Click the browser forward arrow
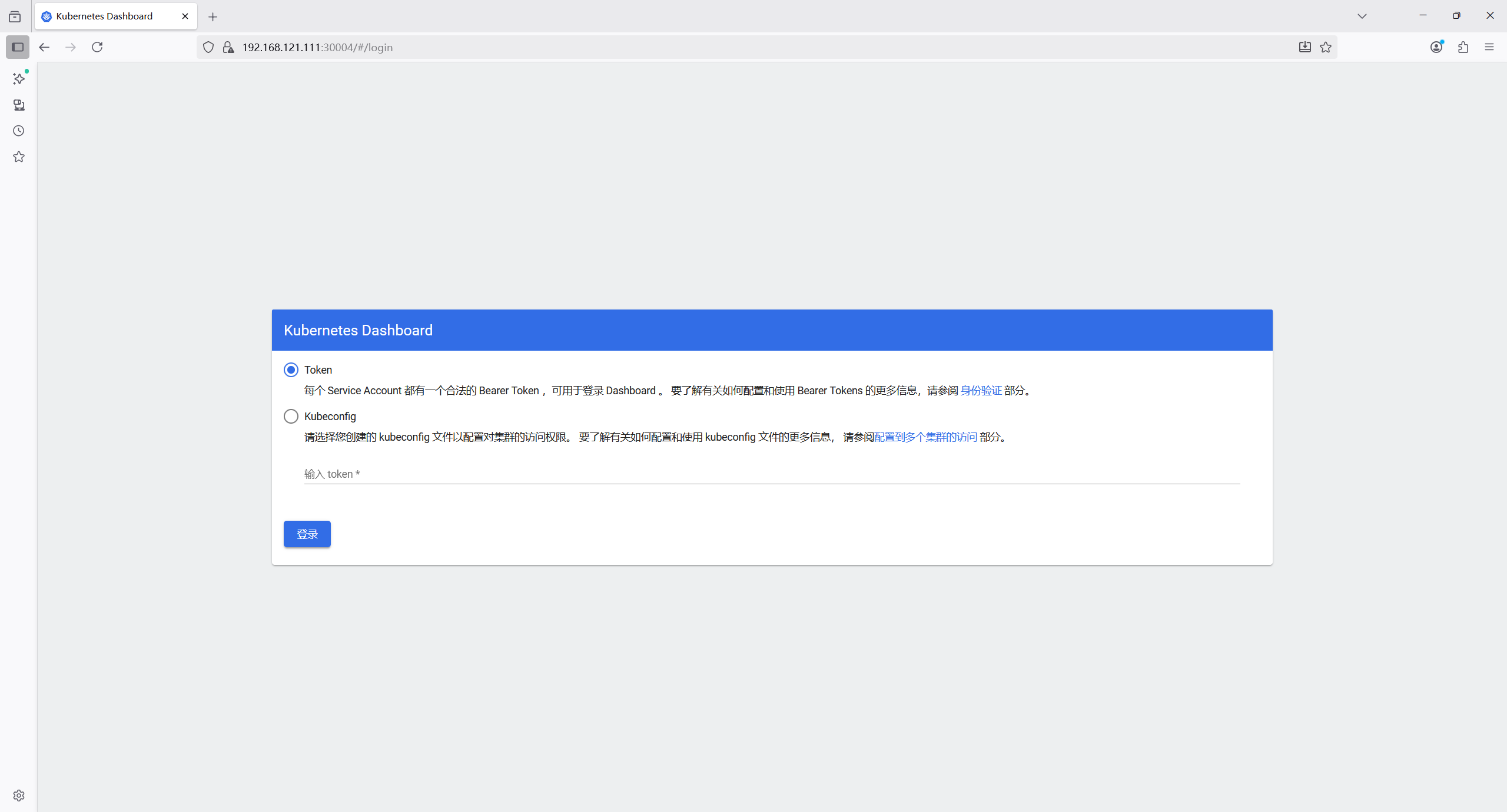The image size is (1507, 812). tap(71, 47)
